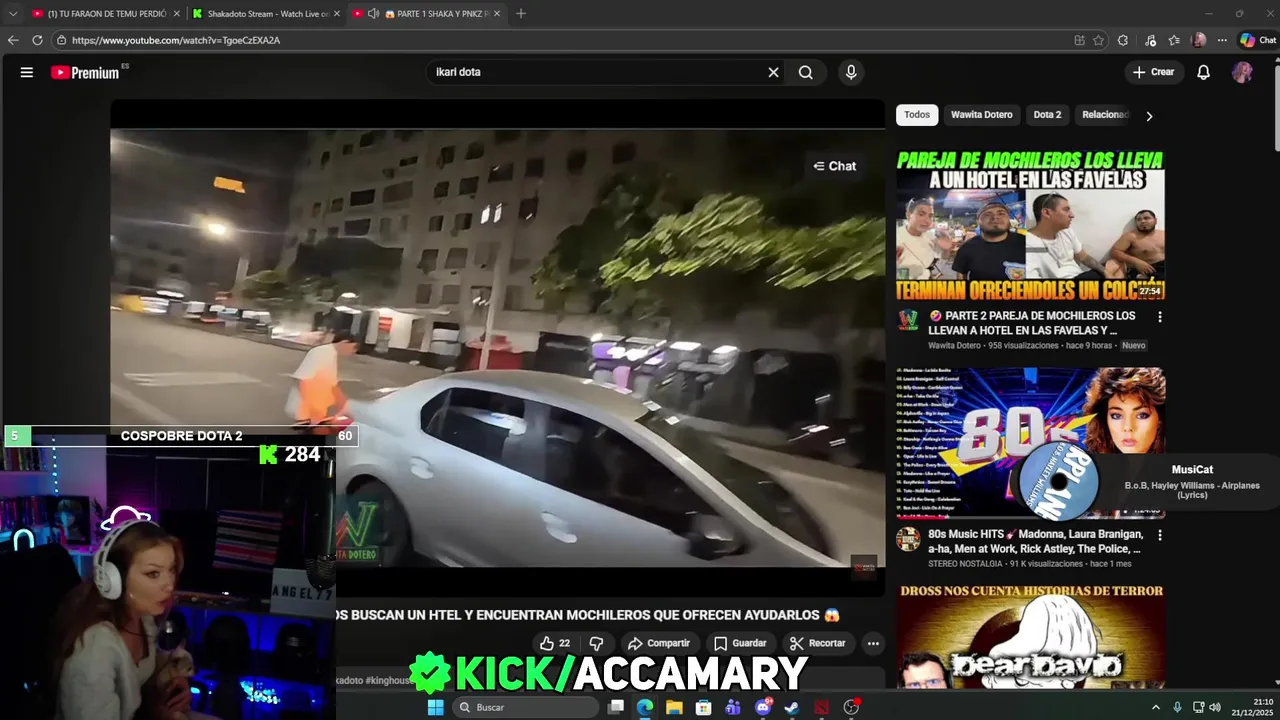Launch Dota 2 from the taskbar

point(821,707)
